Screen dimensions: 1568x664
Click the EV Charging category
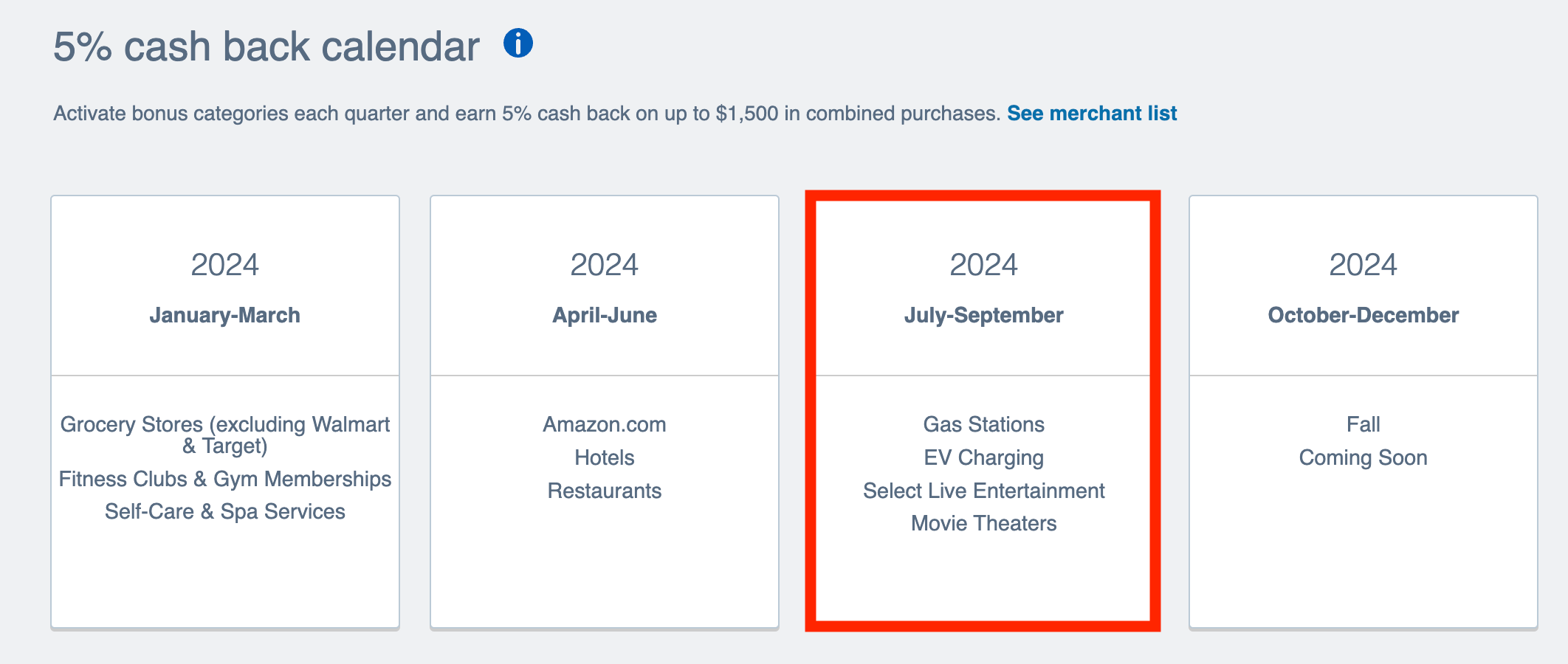(x=983, y=457)
